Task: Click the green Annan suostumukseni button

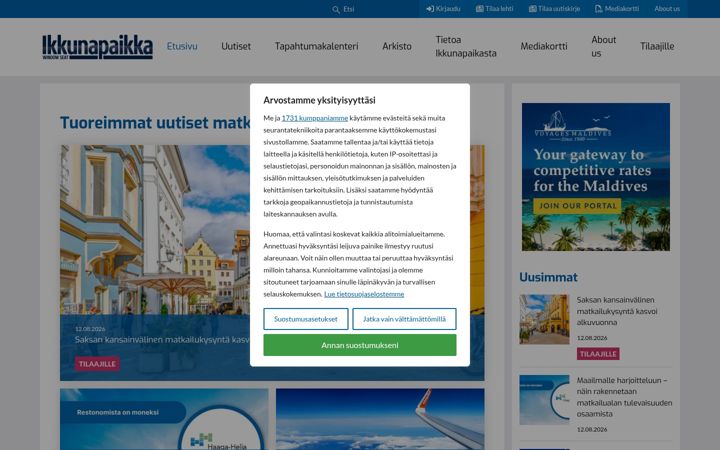Action: click(x=360, y=345)
